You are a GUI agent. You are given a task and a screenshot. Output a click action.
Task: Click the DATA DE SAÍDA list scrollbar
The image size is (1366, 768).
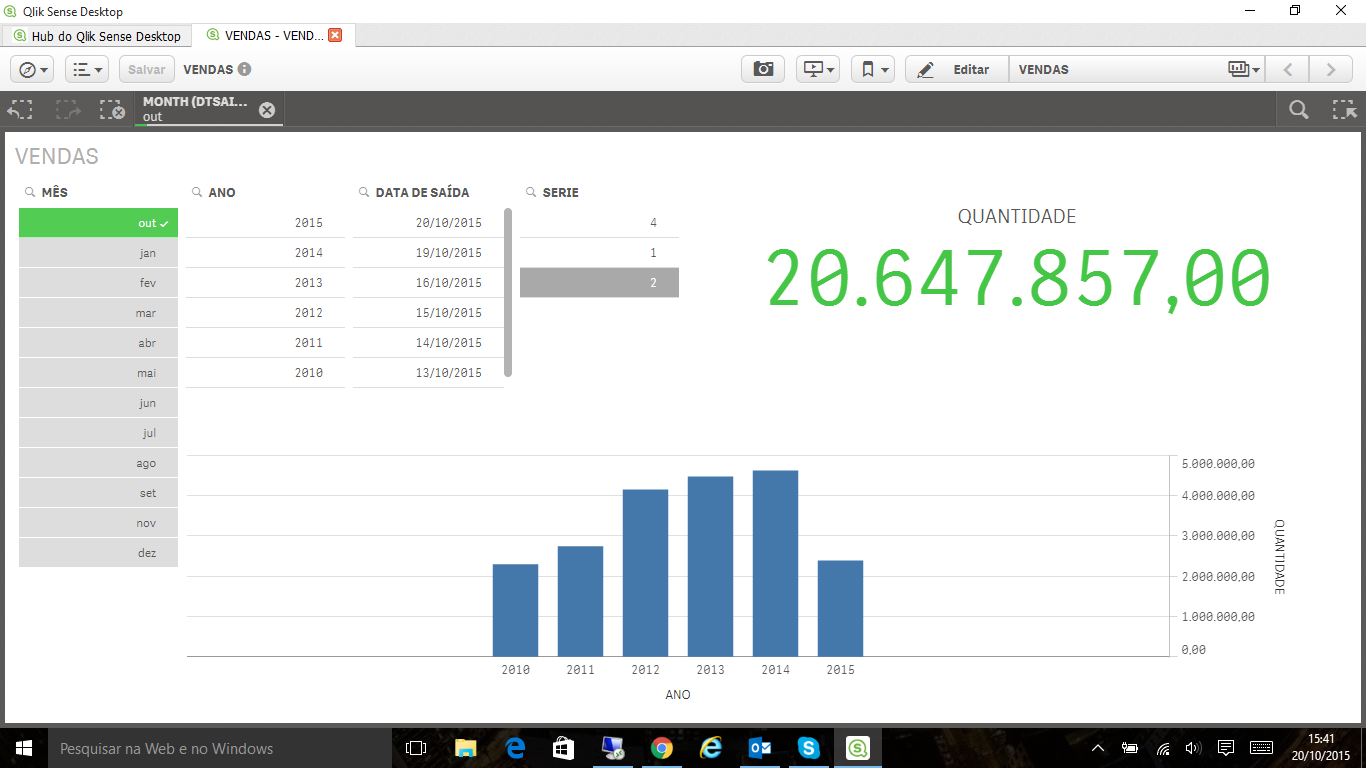click(x=508, y=292)
